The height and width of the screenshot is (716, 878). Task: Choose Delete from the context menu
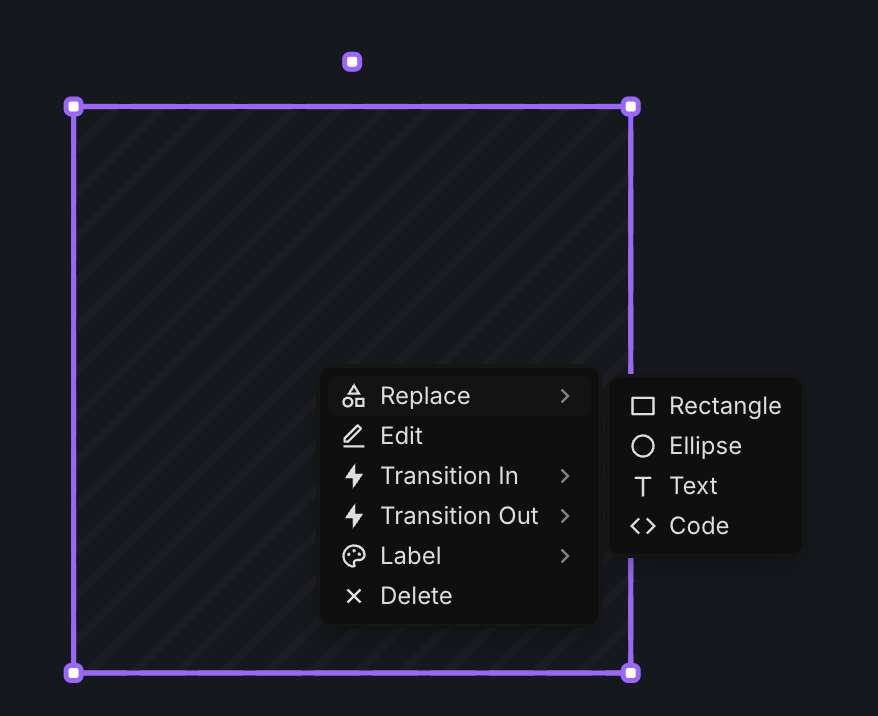(x=416, y=596)
